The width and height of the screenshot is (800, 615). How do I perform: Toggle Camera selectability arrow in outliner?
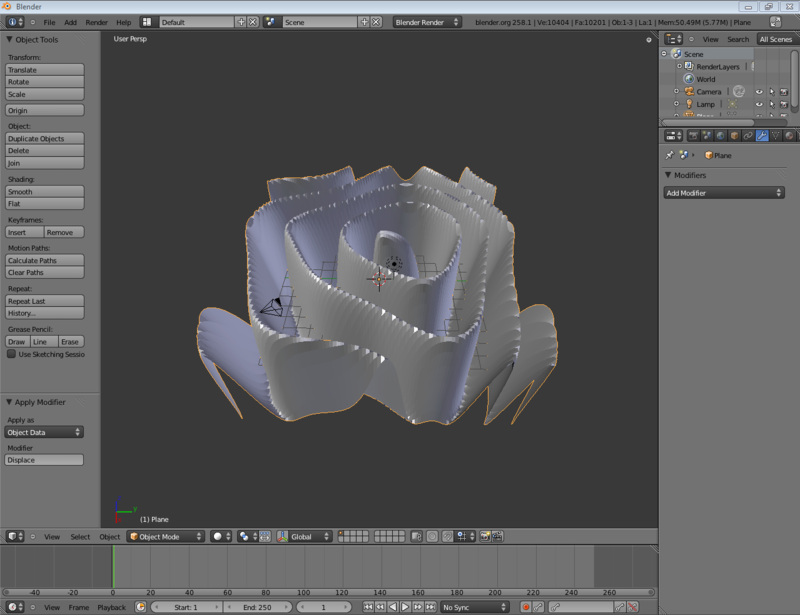772,92
